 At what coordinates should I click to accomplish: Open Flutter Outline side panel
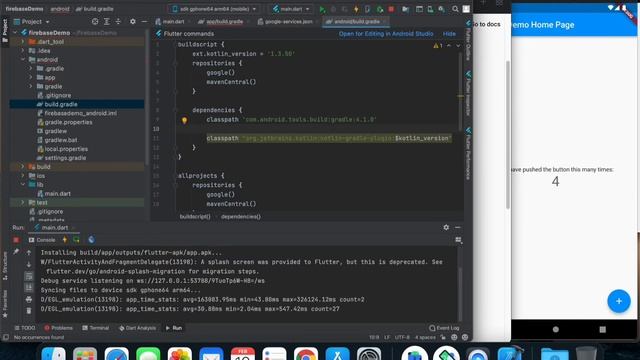pos(468,41)
